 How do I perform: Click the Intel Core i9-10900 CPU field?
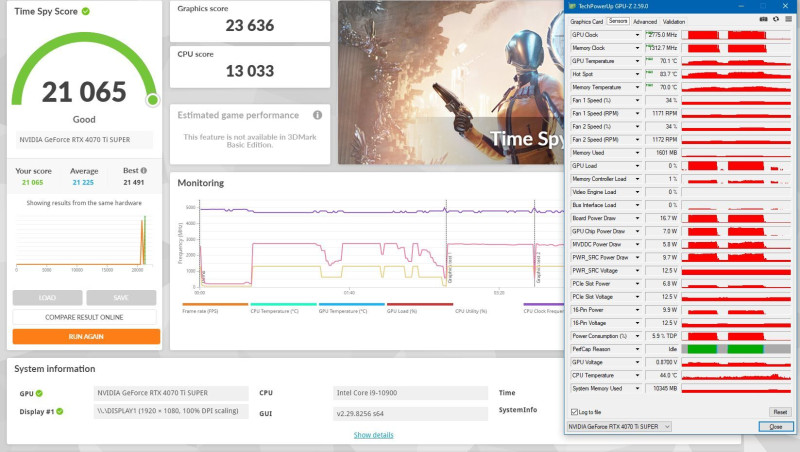tap(410, 393)
